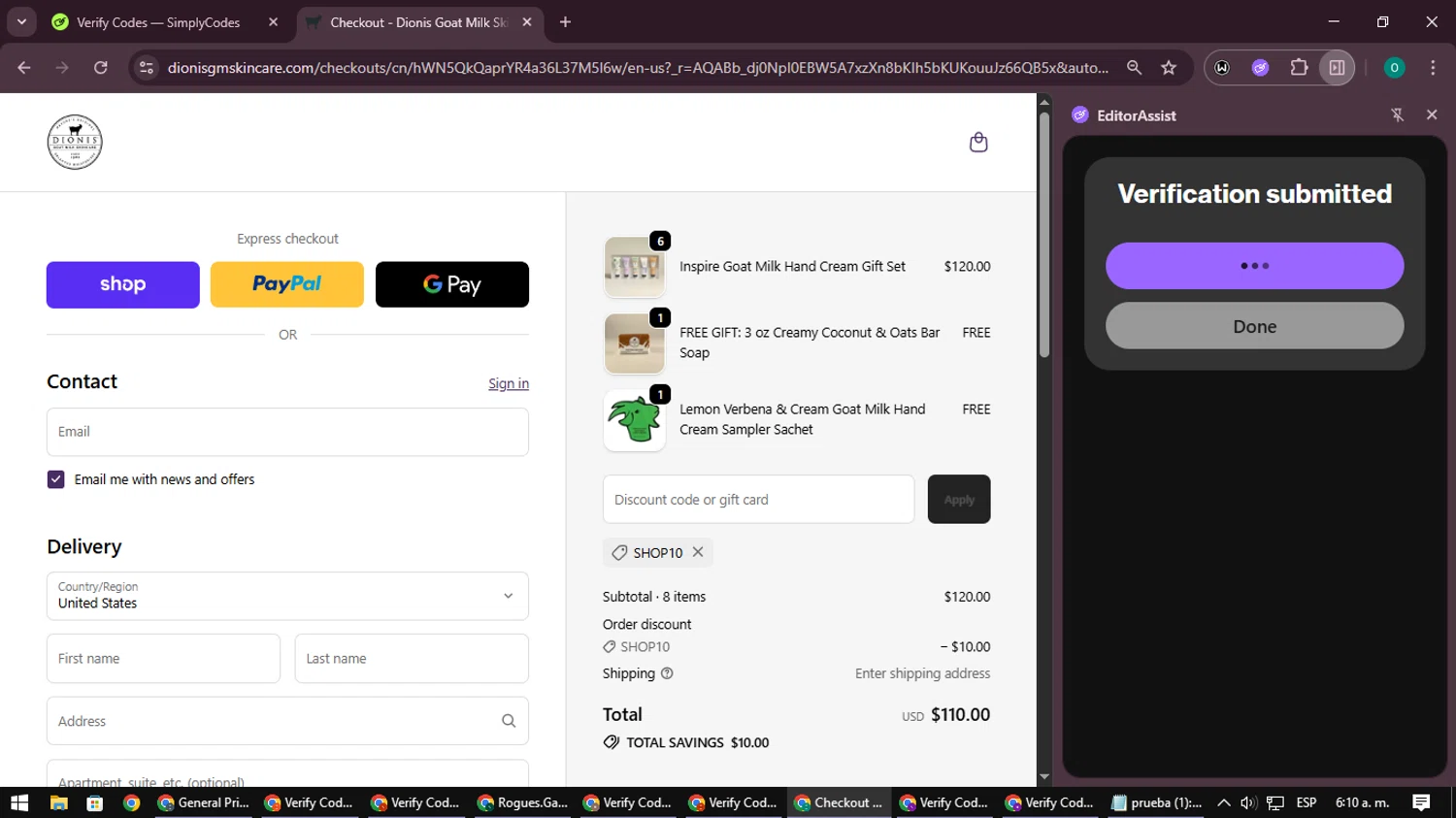Click the purple loading button in EditorAssist

point(1254,266)
